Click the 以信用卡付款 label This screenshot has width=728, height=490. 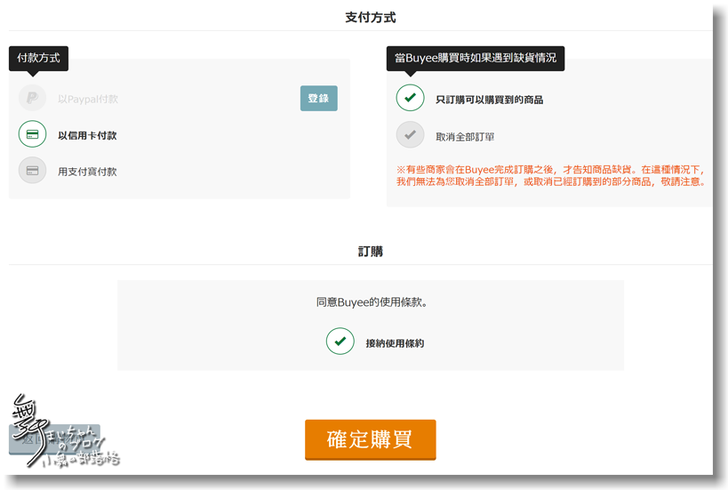point(87,136)
